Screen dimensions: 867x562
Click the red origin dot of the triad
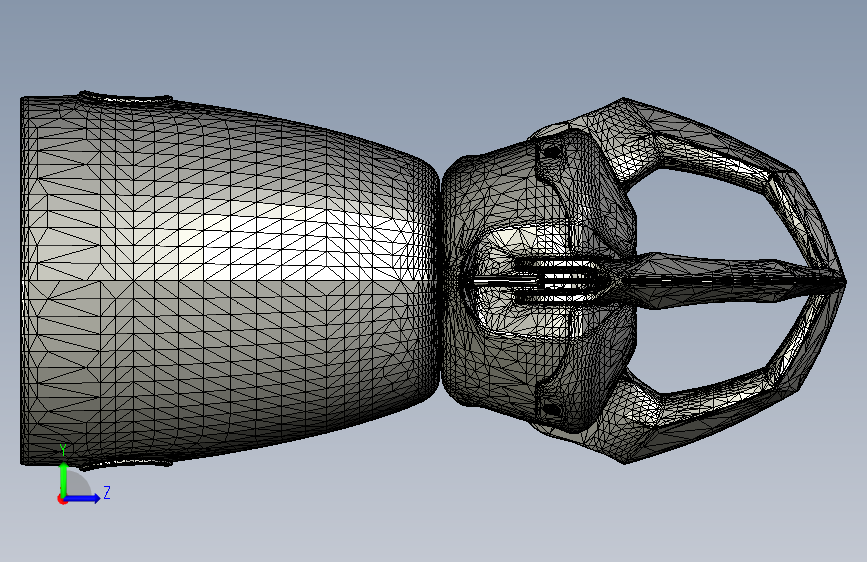click(x=62, y=499)
